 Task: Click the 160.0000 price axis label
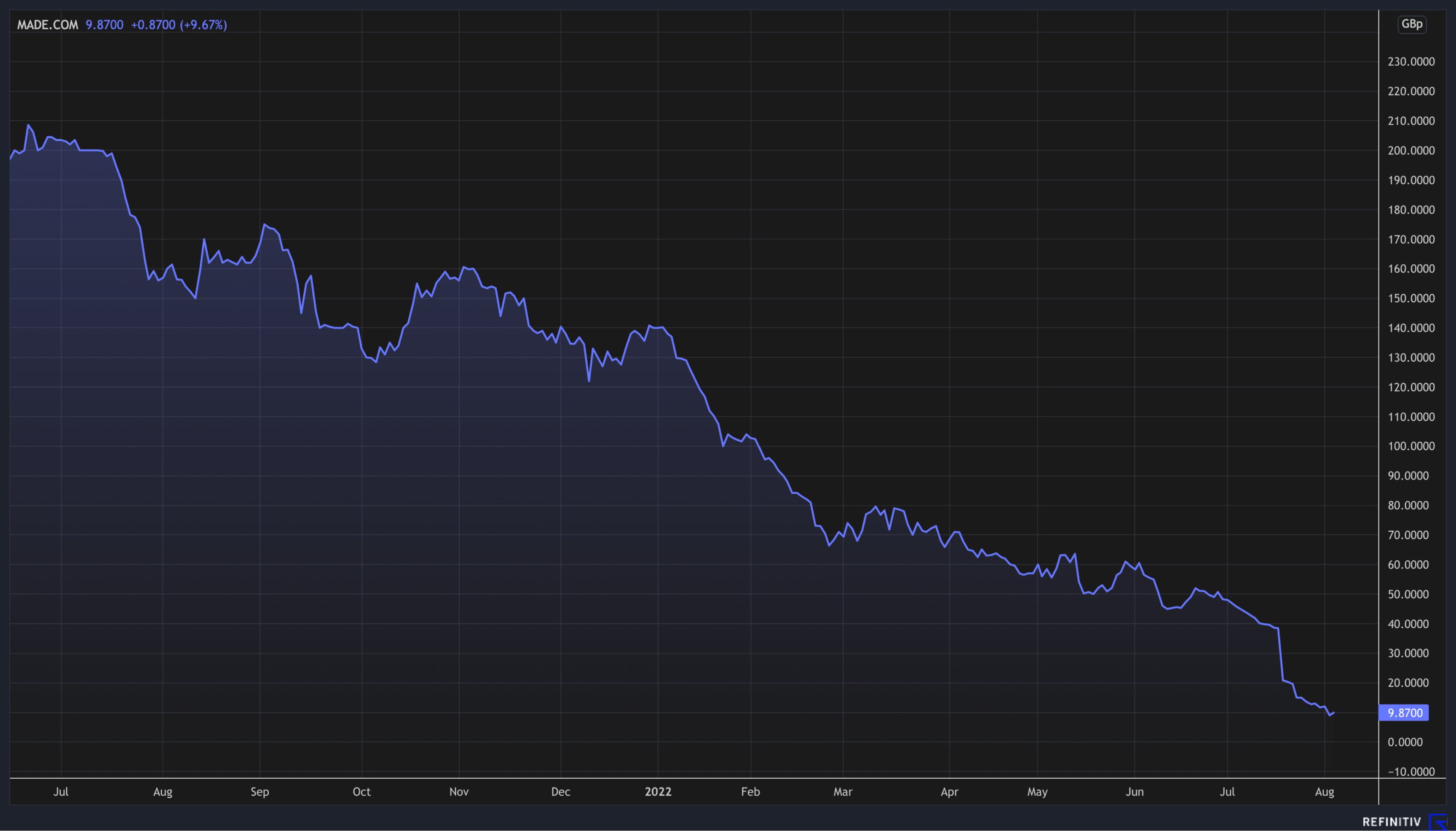coord(1411,269)
